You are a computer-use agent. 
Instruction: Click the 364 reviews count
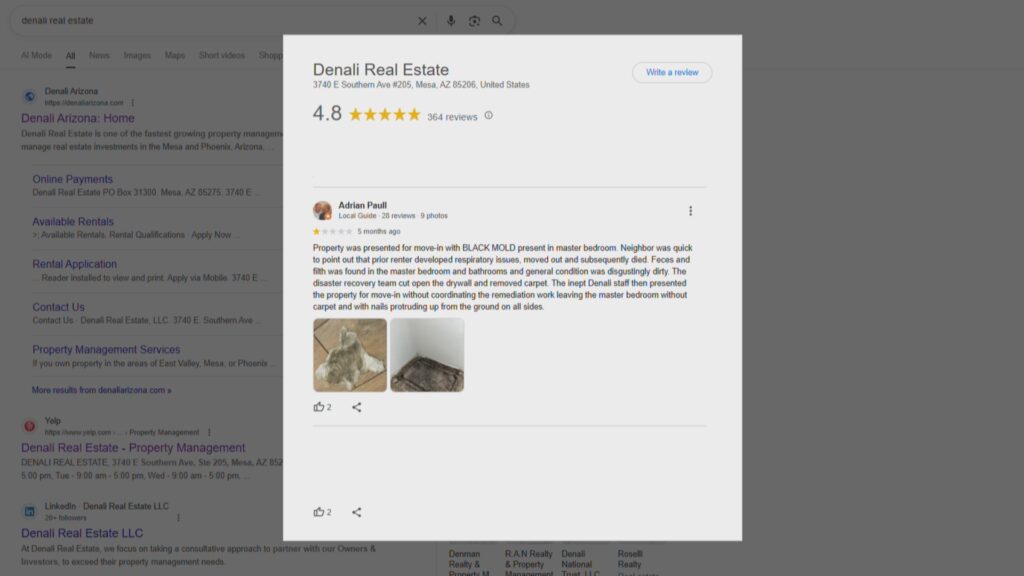click(x=452, y=117)
